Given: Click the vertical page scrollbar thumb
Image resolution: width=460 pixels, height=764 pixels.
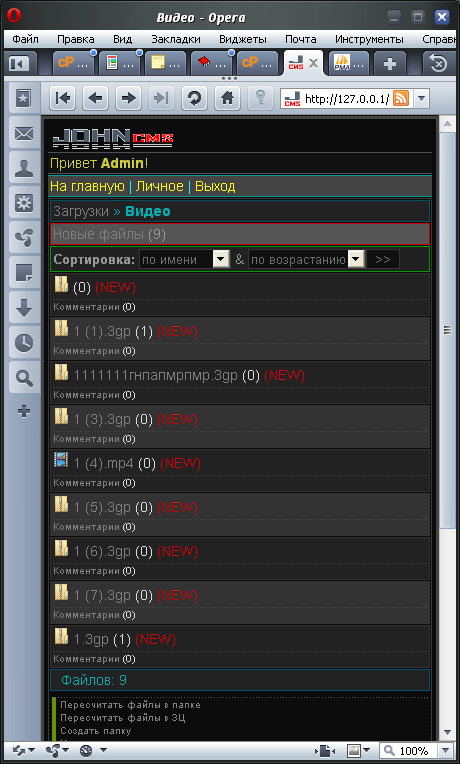Looking at the screenshot, I should (x=447, y=330).
